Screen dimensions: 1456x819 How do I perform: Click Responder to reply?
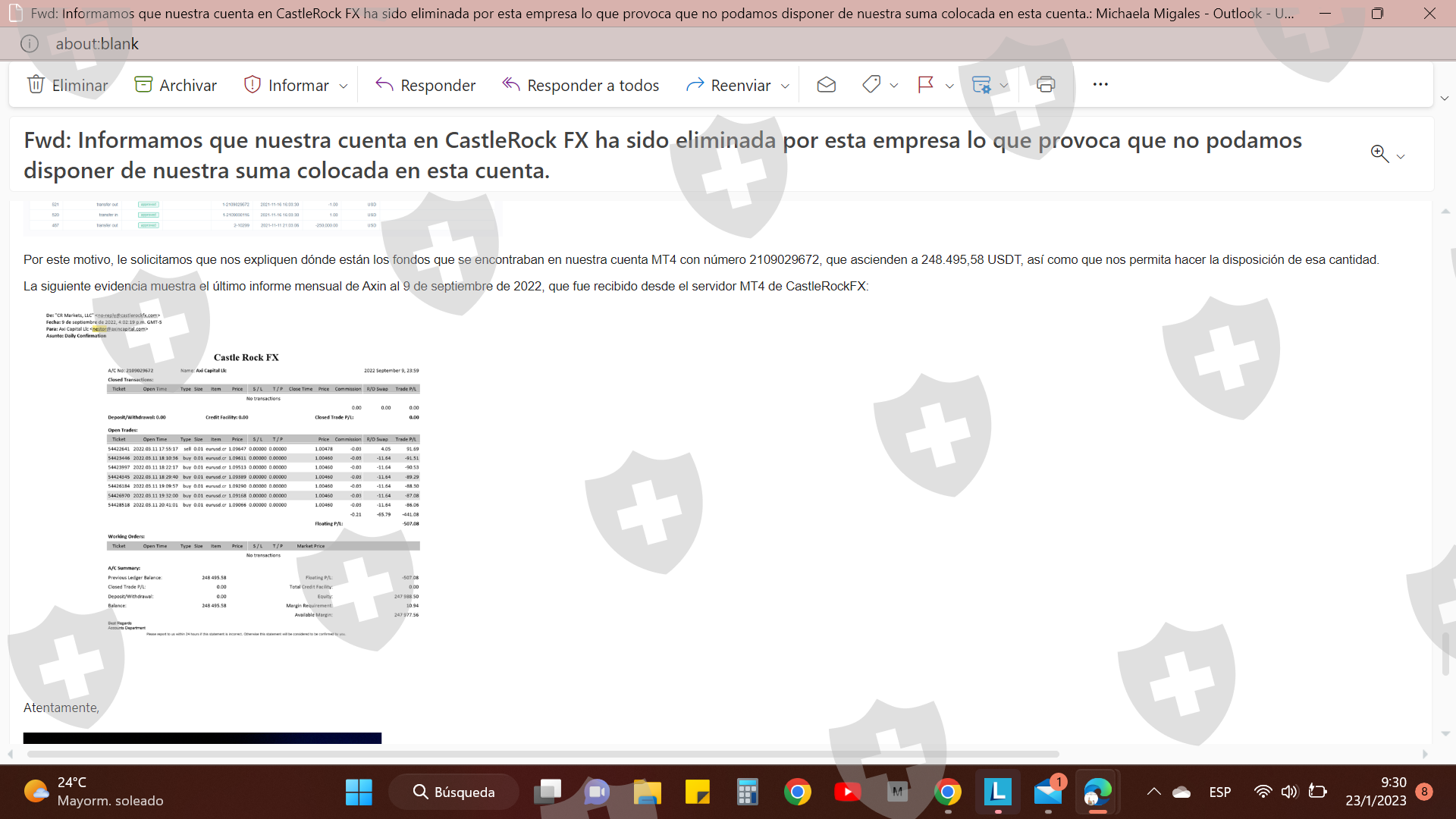[425, 85]
